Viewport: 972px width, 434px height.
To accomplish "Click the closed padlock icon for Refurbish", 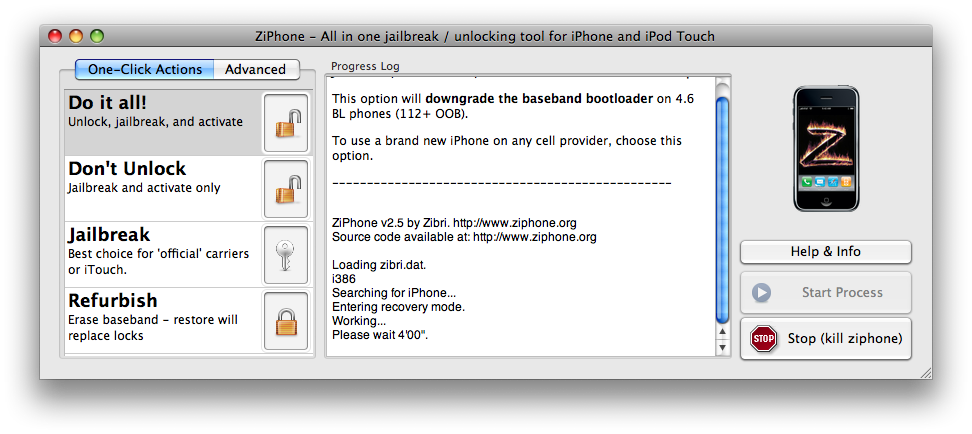I will 286,321.
